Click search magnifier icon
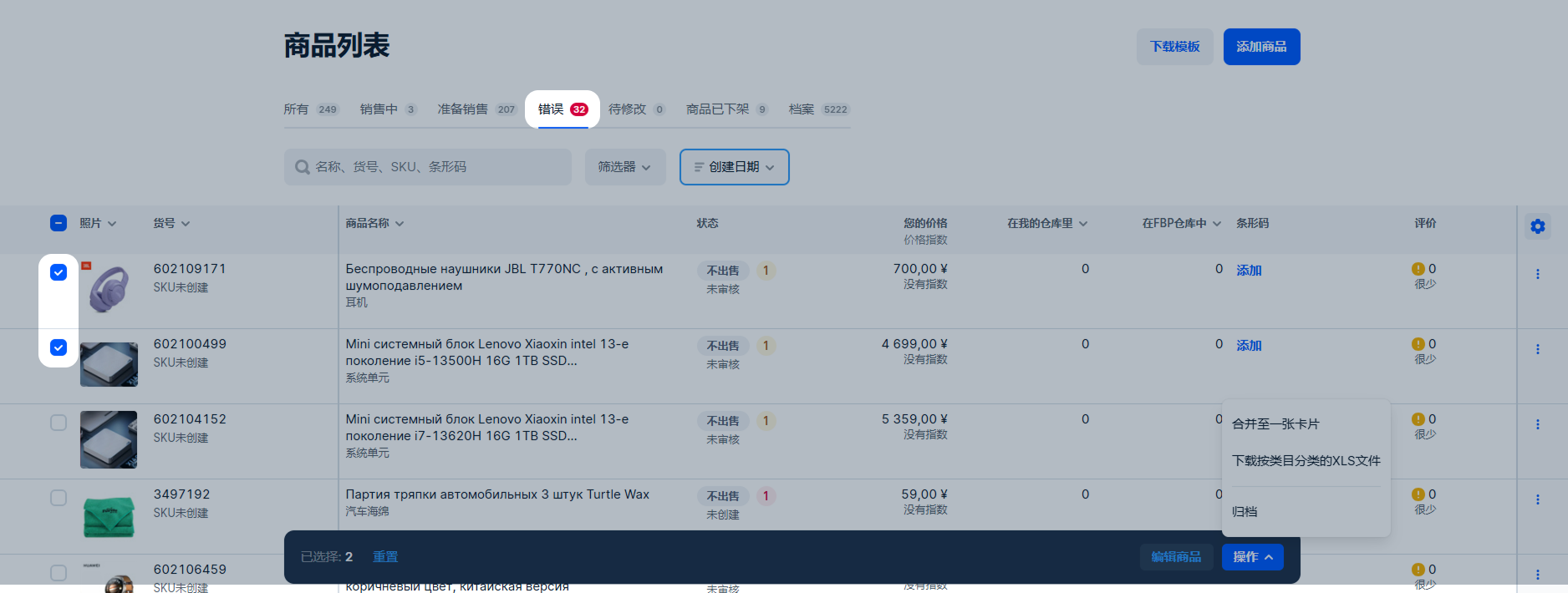This screenshot has width=1568, height=593. tap(303, 167)
